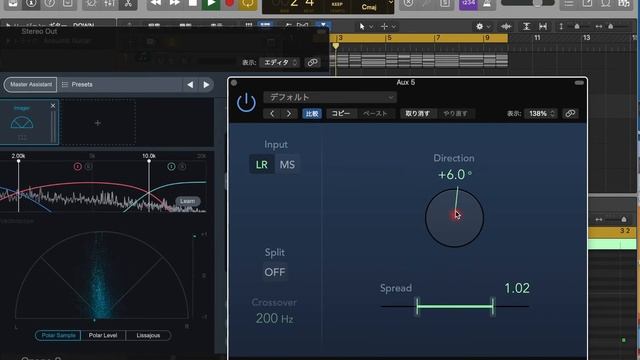
Task: Open the pointer tool menu
Action: coord(366,27)
